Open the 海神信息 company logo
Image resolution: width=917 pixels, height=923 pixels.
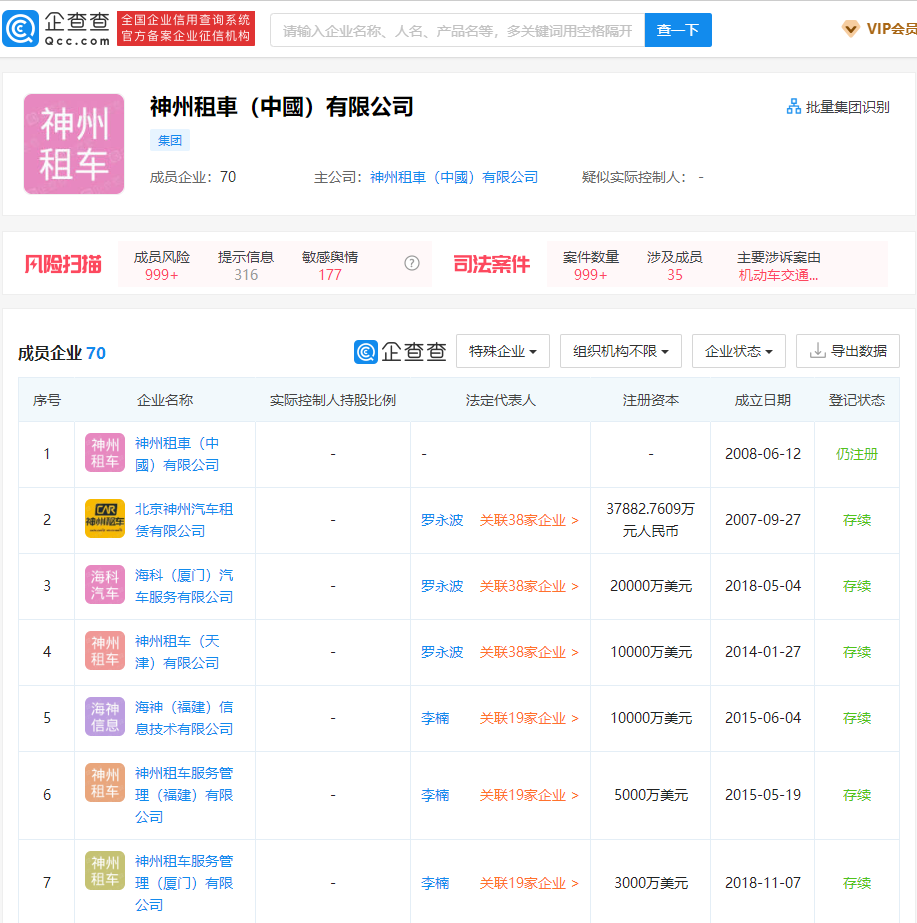coord(105,716)
